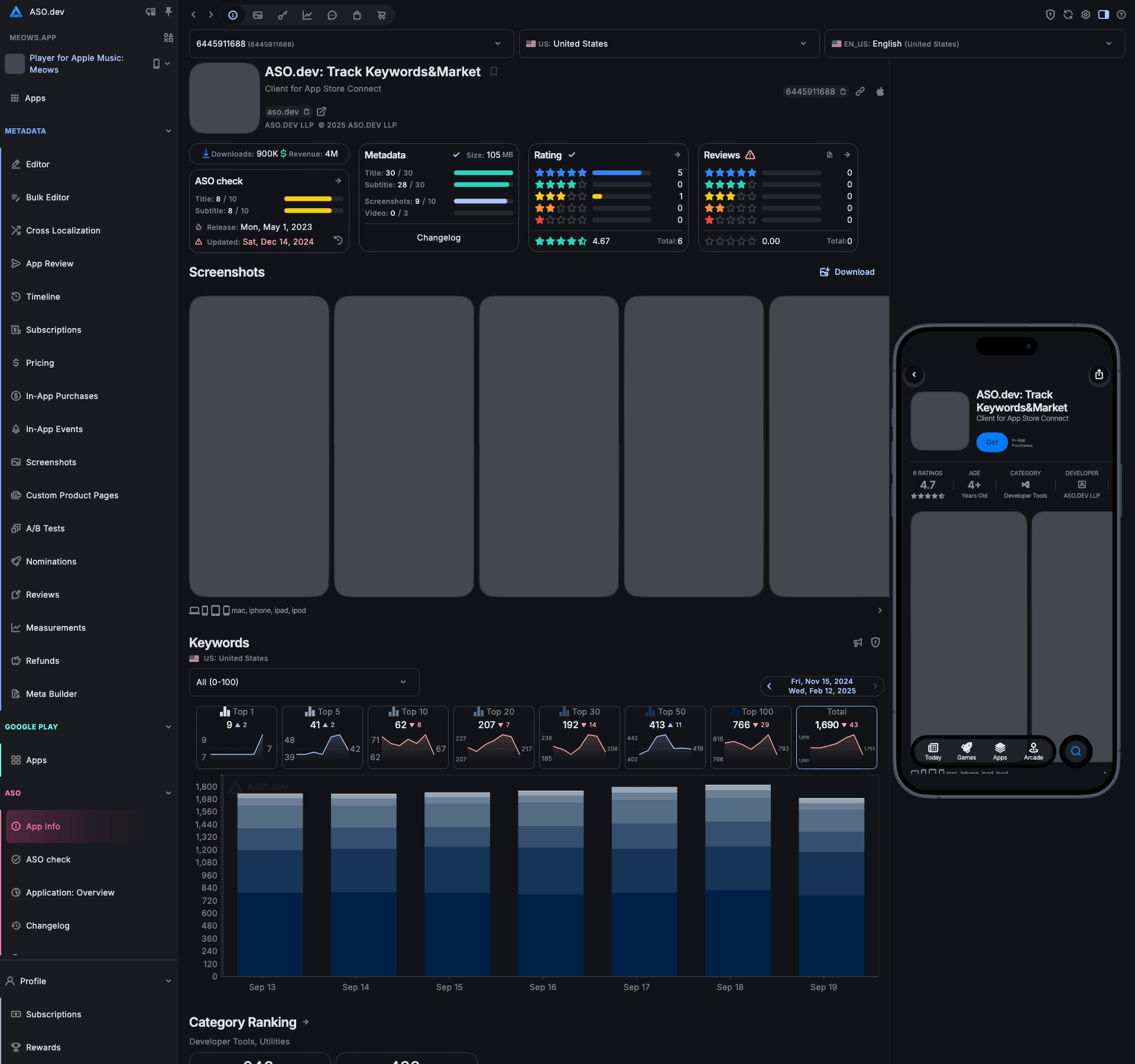Click the shield icon in top-right corner

(x=1050, y=15)
